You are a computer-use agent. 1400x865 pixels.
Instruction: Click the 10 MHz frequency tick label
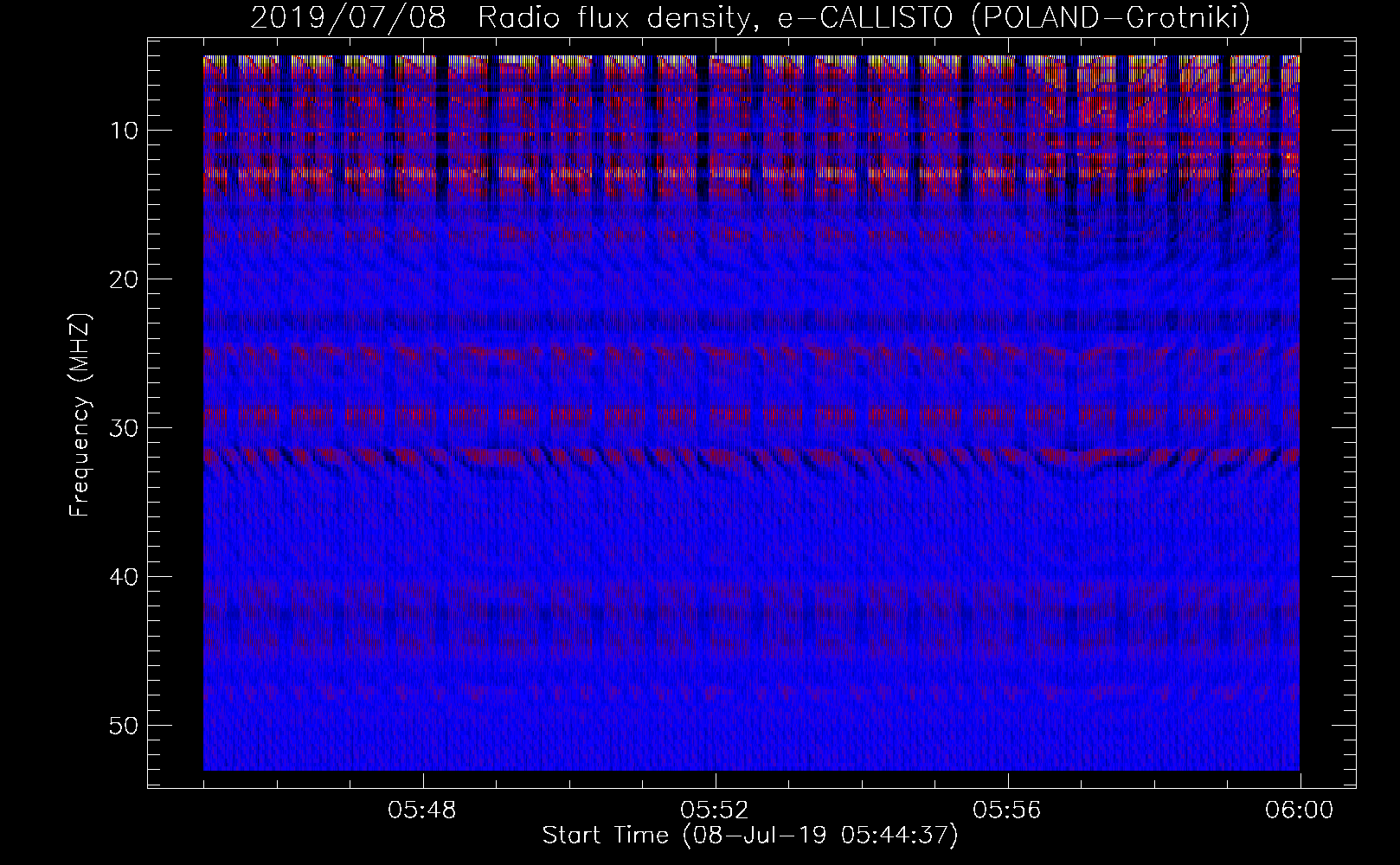[x=125, y=130]
